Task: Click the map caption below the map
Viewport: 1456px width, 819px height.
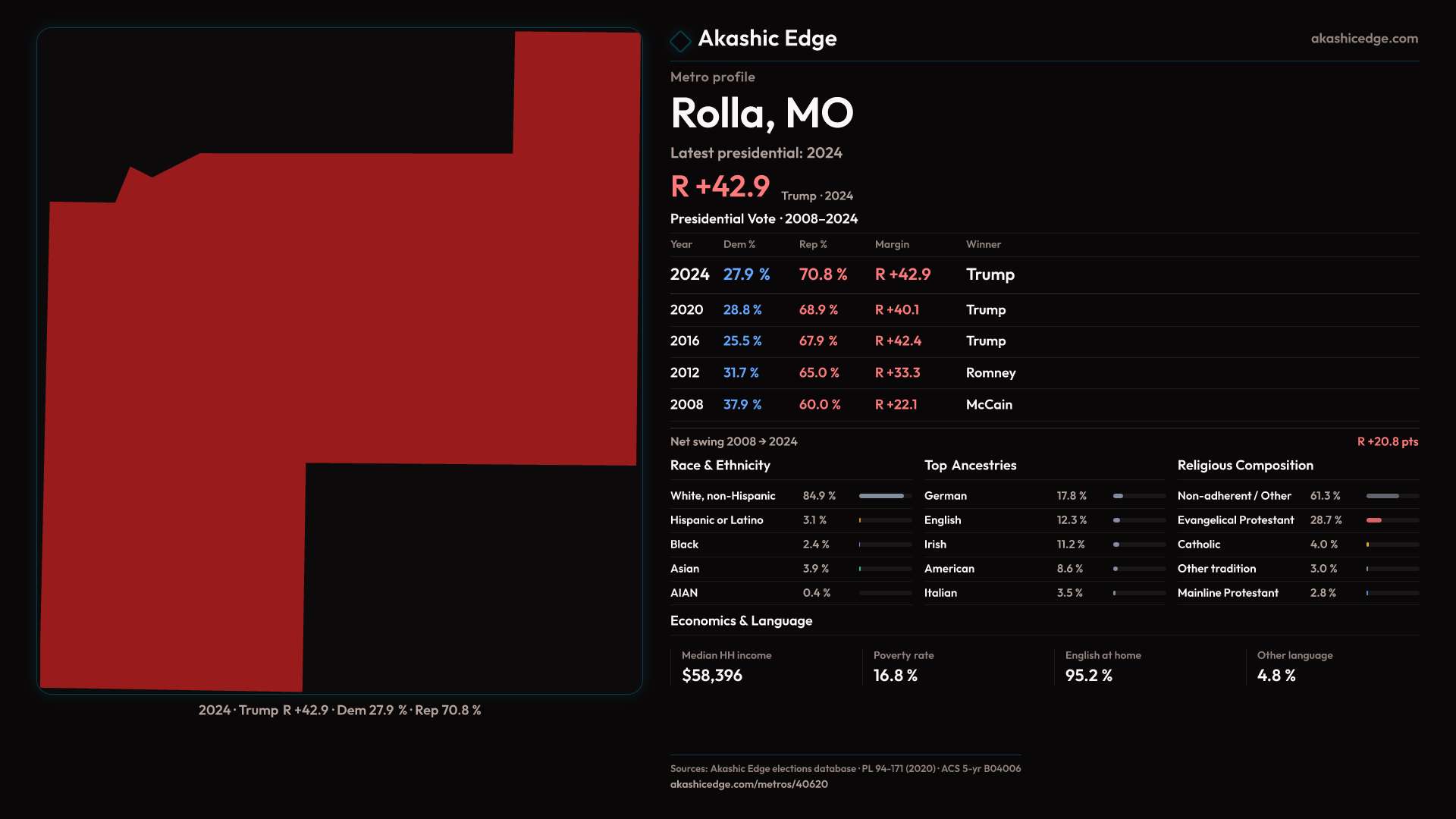Action: click(x=340, y=711)
